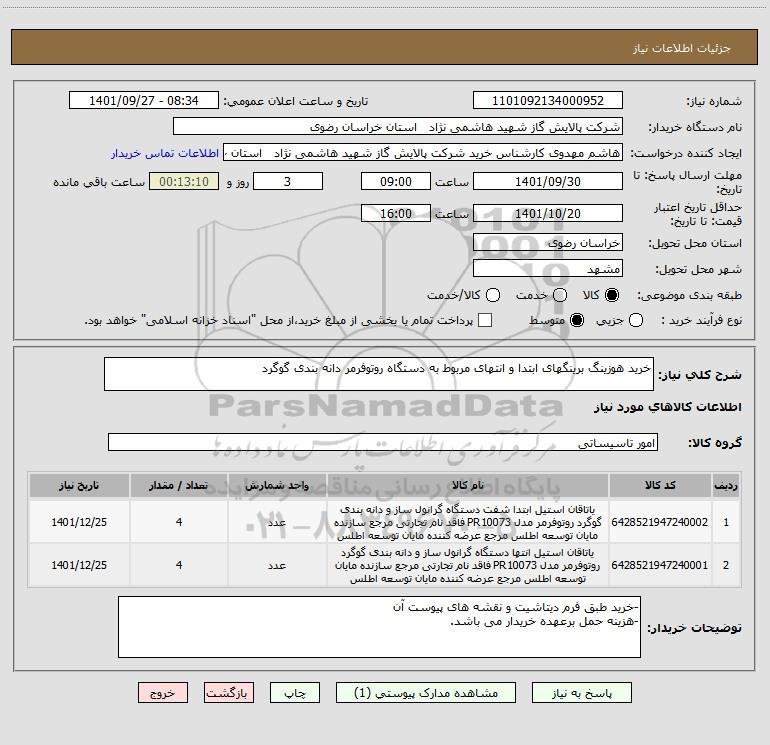770x745 pixels.
Task: Click the توضیحات خریدار notes box
Action: point(379,627)
